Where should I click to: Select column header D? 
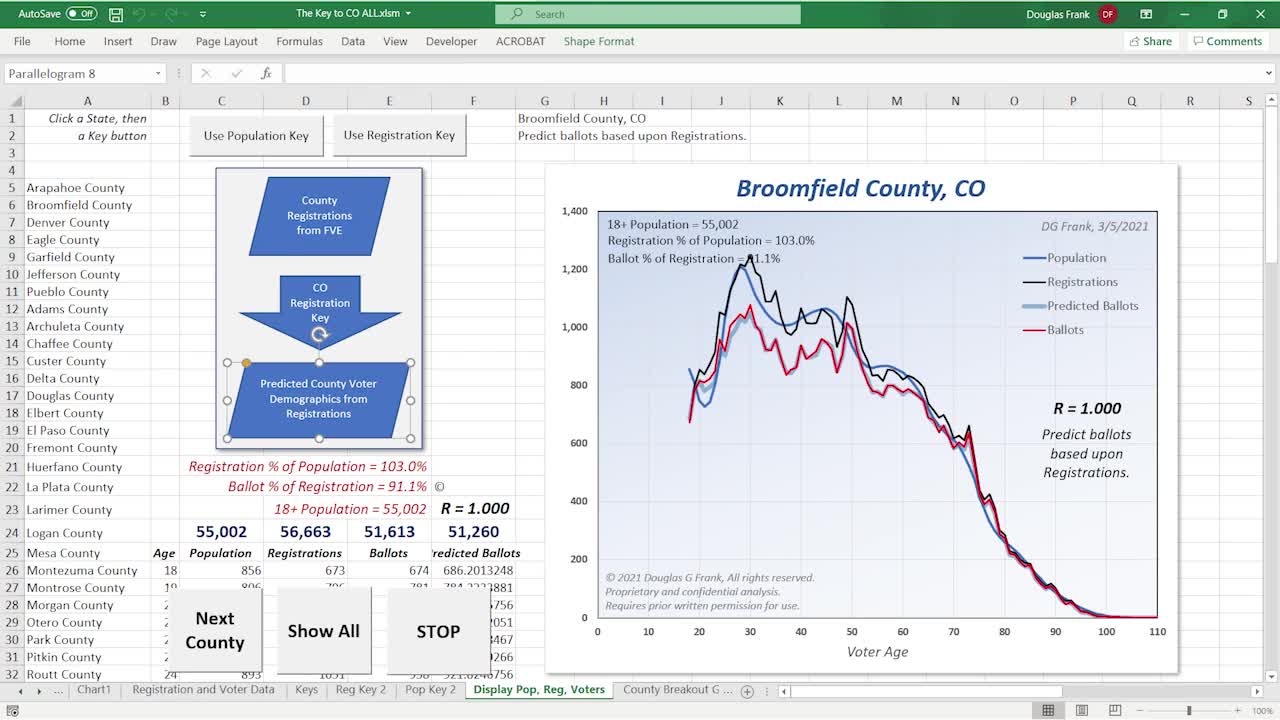pos(305,101)
